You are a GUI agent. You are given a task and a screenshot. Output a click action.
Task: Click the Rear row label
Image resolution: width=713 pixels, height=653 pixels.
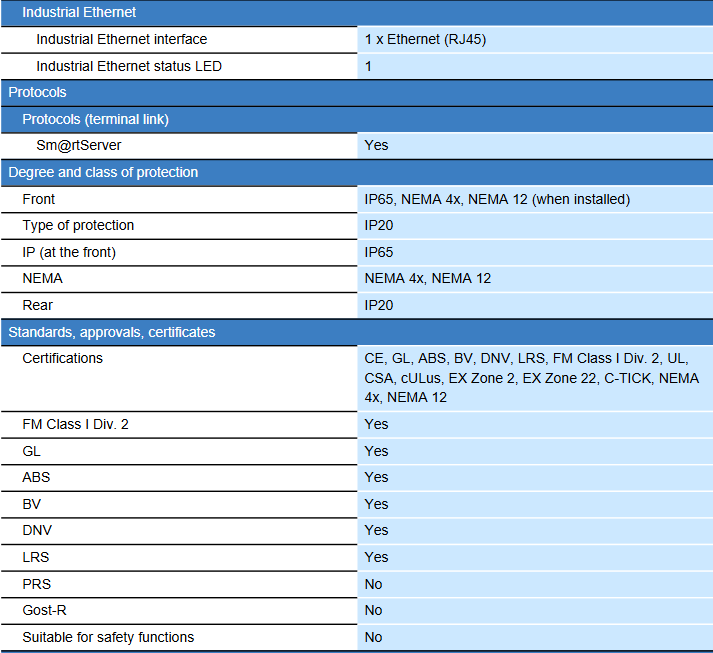click(x=38, y=305)
